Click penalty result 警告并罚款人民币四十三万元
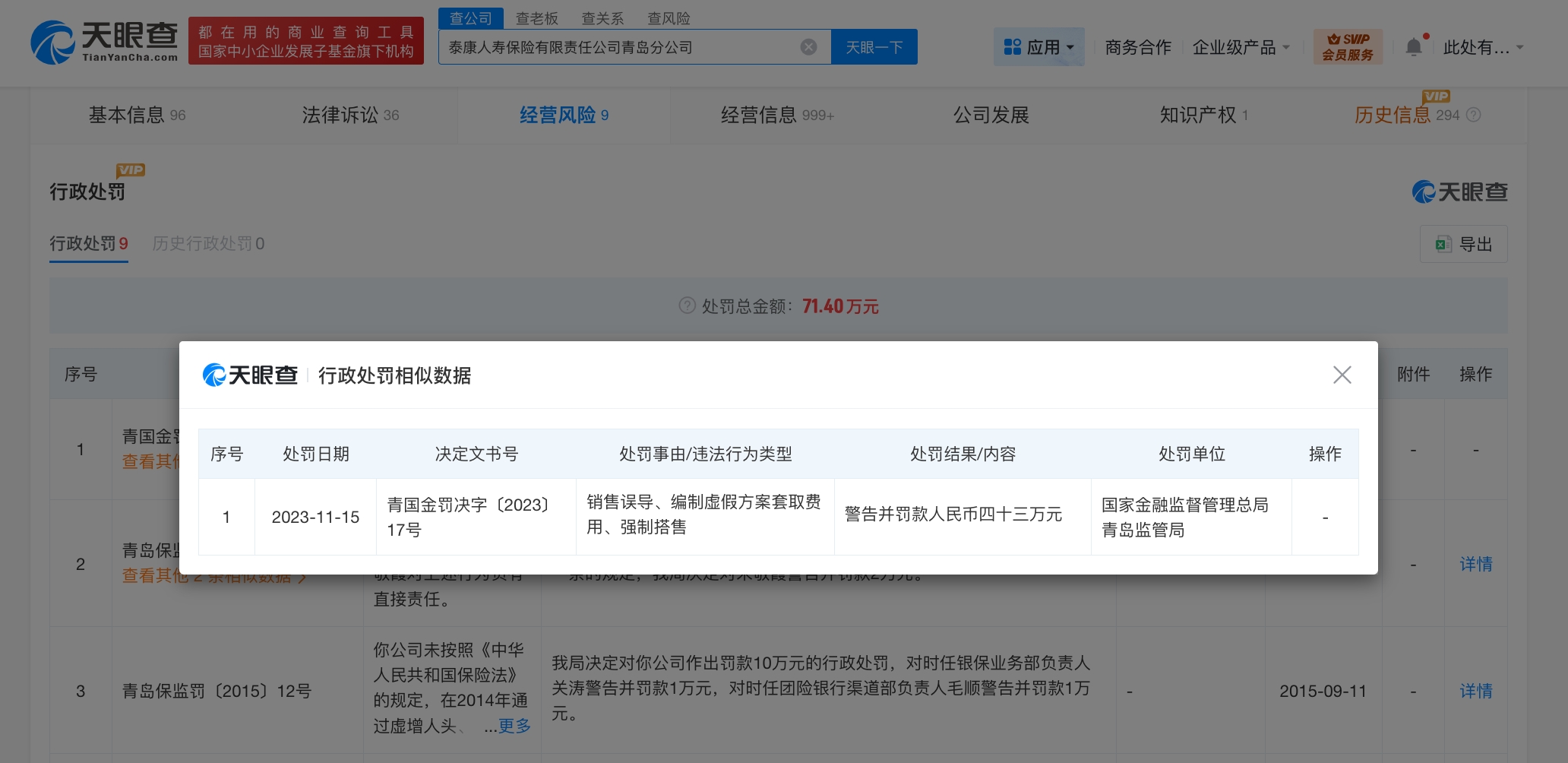The width and height of the screenshot is (1568, 763). click(953, 514)
